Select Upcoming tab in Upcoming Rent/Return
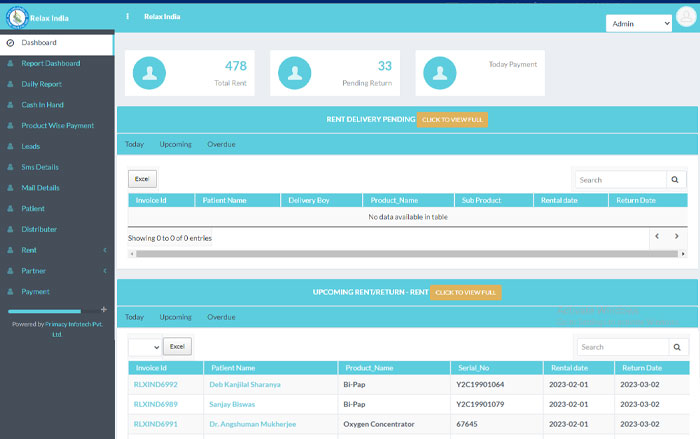The width and height of the screenshot is (700, 439). [175, 317]
